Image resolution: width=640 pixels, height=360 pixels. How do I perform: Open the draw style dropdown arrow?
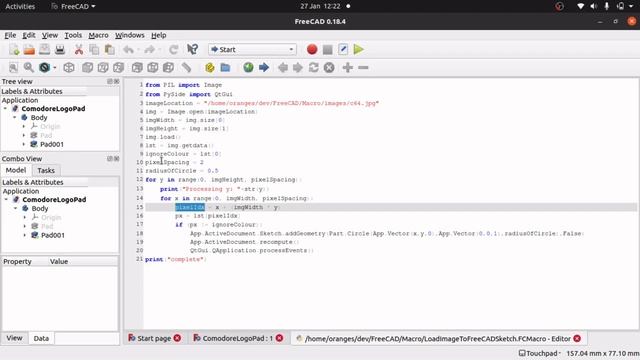point(55,68)
